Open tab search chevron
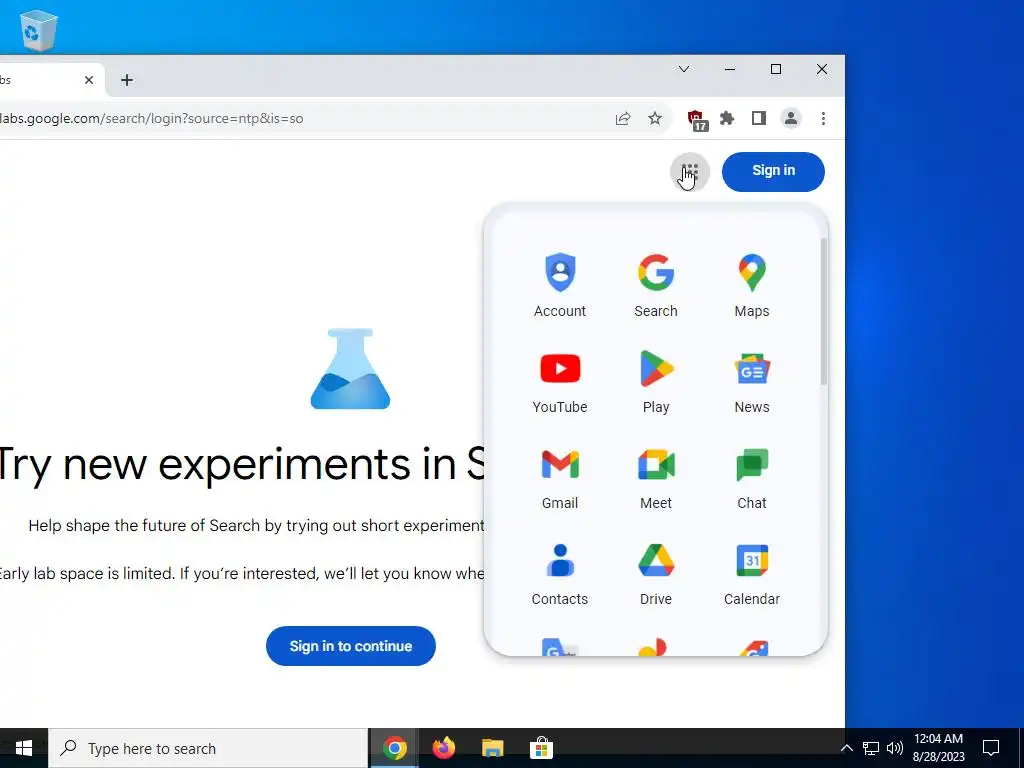The height and width of the screenshot is (768, 1024). pos(684,69)
